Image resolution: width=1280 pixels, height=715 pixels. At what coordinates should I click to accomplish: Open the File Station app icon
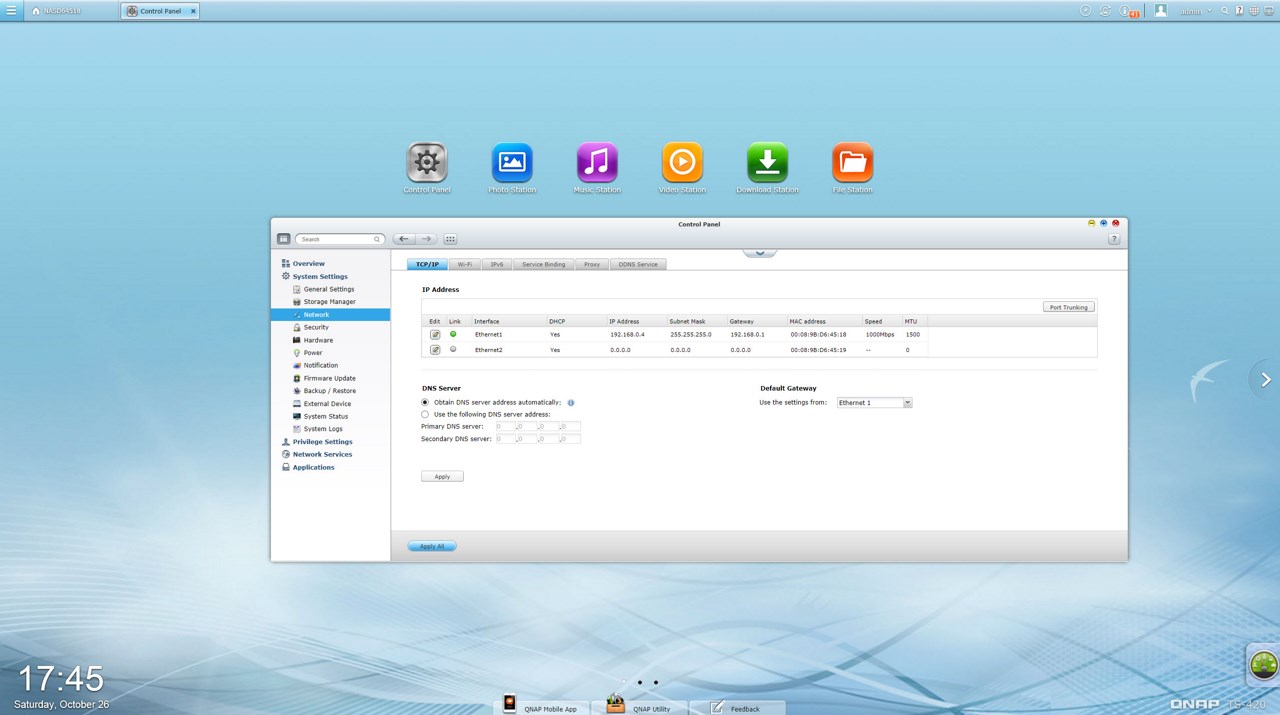click(852, 163)
